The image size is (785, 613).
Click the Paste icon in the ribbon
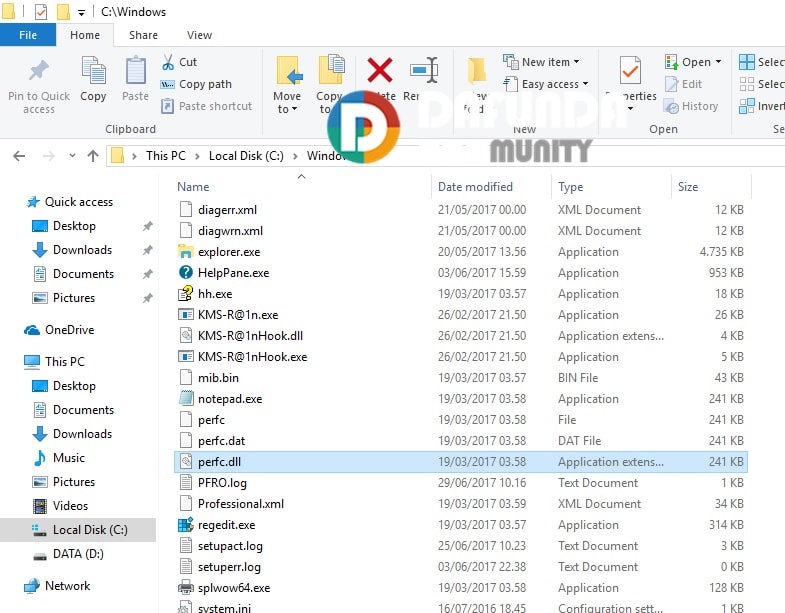135,72
